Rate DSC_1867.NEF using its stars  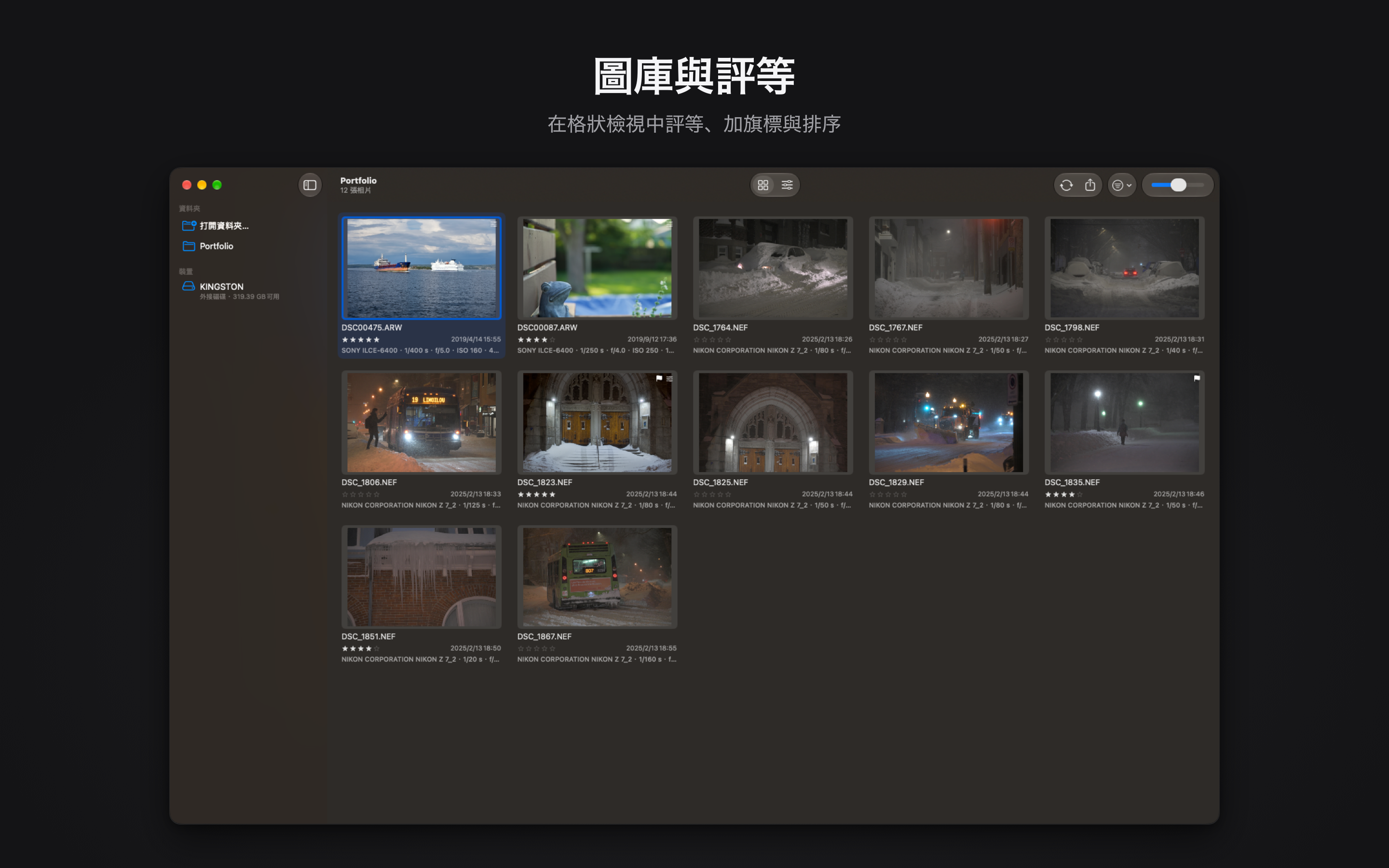536,649
